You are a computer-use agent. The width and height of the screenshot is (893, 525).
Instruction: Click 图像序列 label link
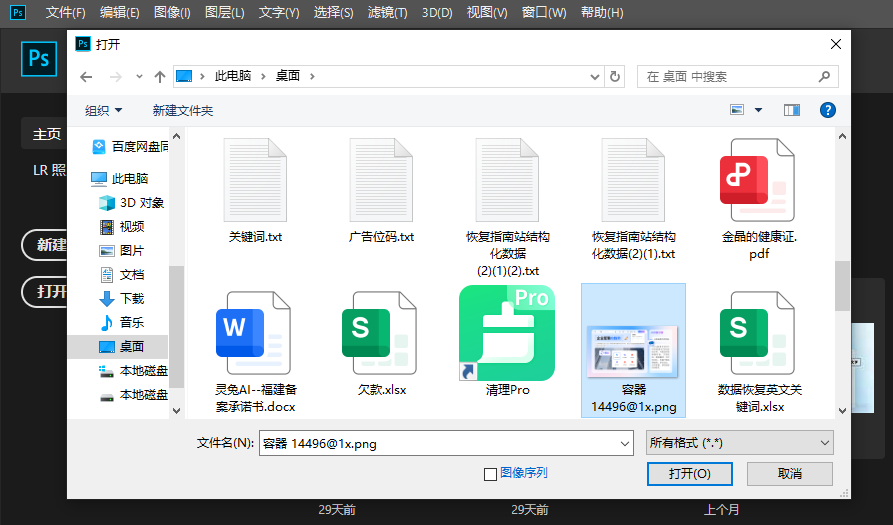[523, 473]
